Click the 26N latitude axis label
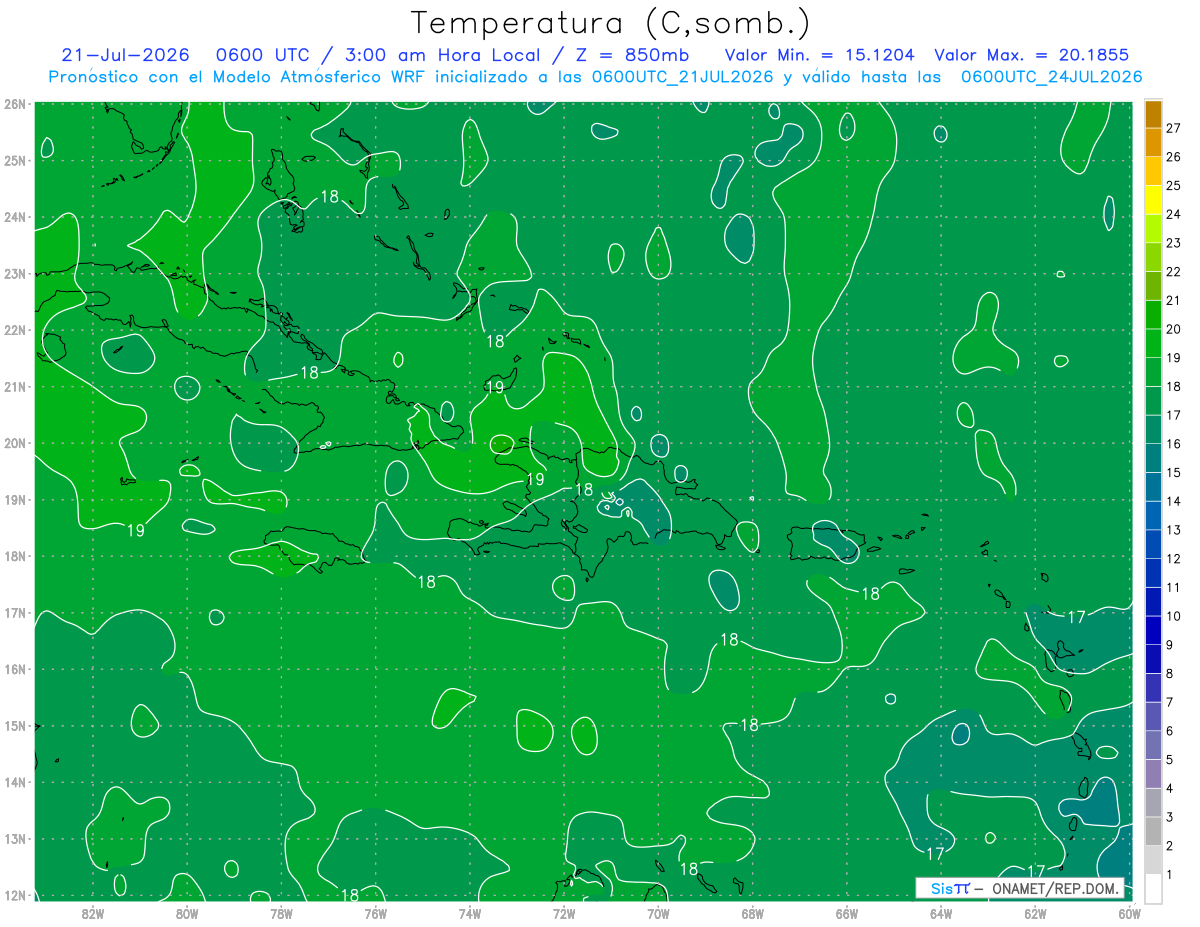The width and height of the screenshot is (1200, 927). tap(15, 103)
